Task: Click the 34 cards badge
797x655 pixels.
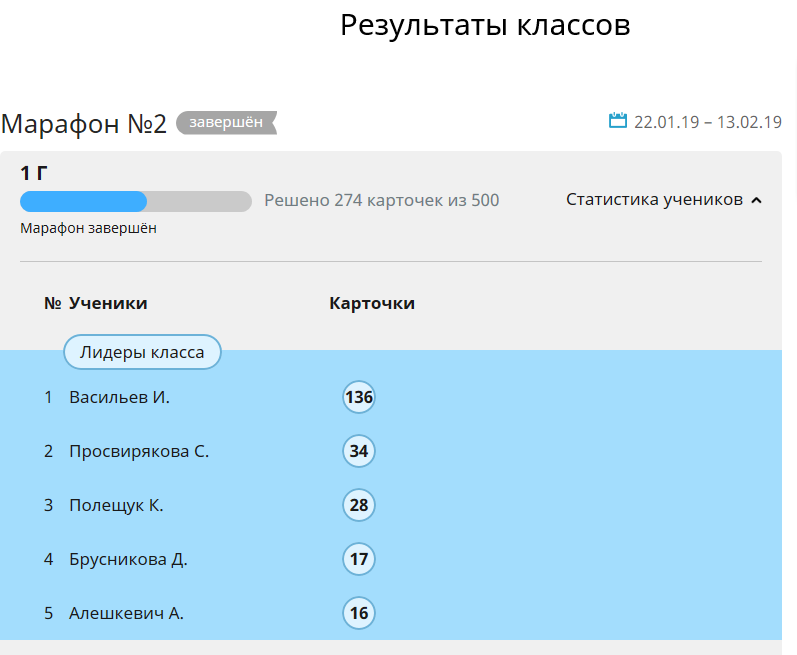Action: click(359, 451)
